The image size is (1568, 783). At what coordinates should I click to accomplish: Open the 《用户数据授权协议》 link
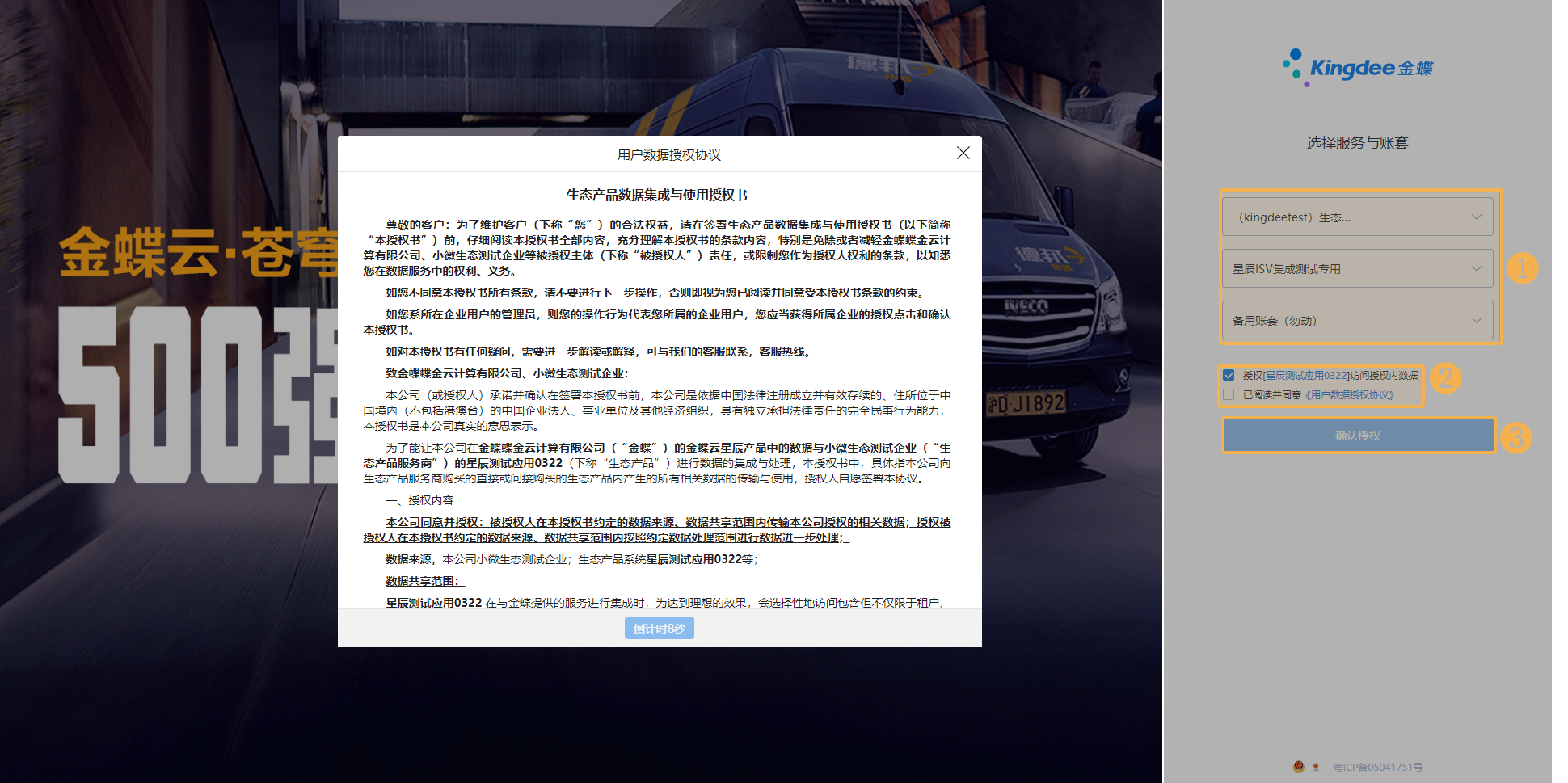point(1349,395)
